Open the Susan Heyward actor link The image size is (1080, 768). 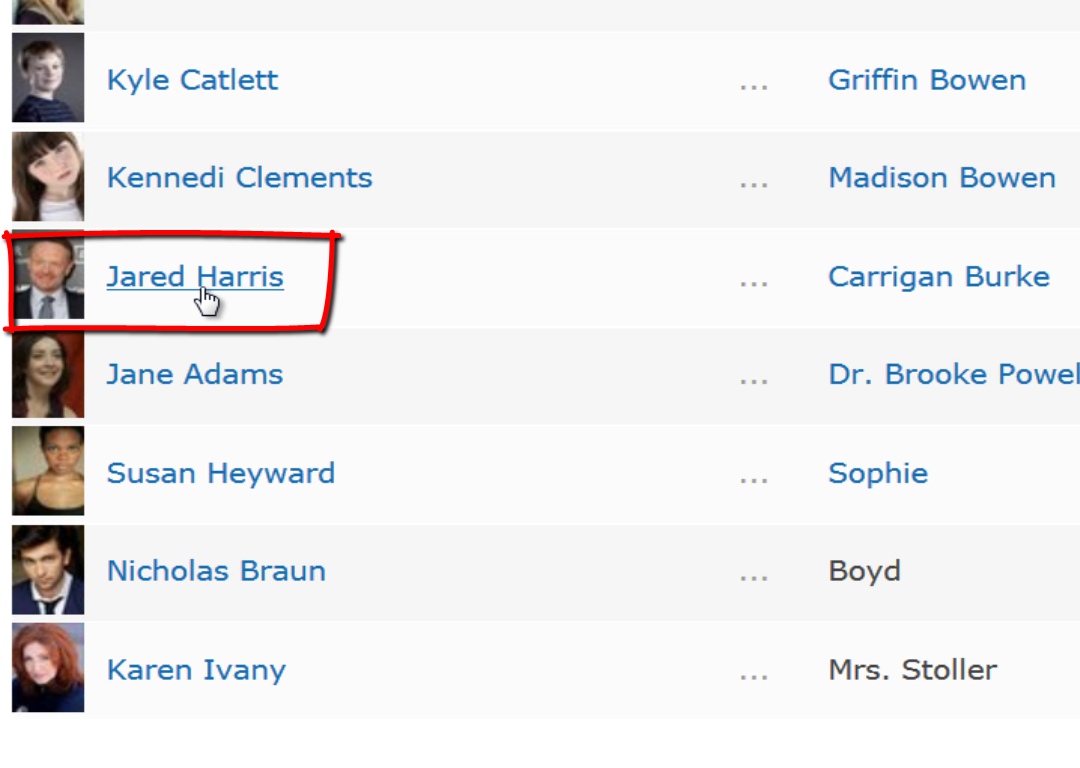221,473
